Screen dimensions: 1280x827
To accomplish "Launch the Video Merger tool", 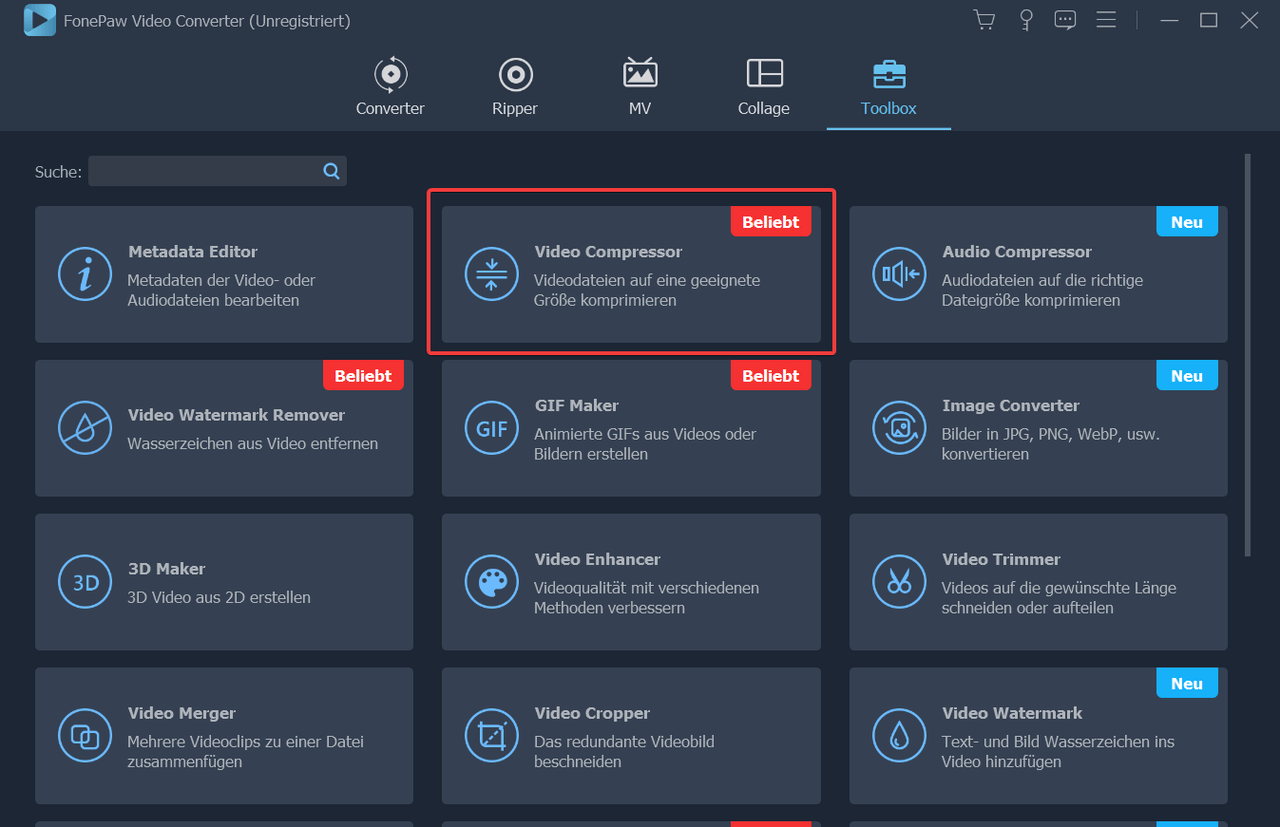I will tap(224, 736).
